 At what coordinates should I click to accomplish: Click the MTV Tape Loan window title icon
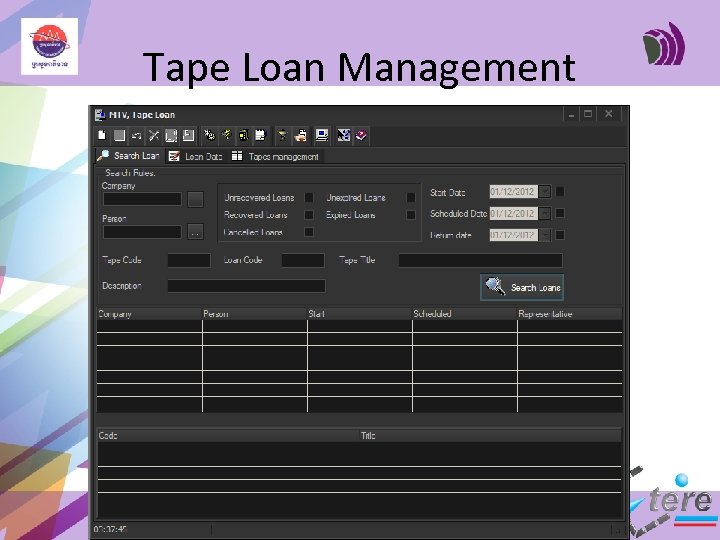pos(100,115)
